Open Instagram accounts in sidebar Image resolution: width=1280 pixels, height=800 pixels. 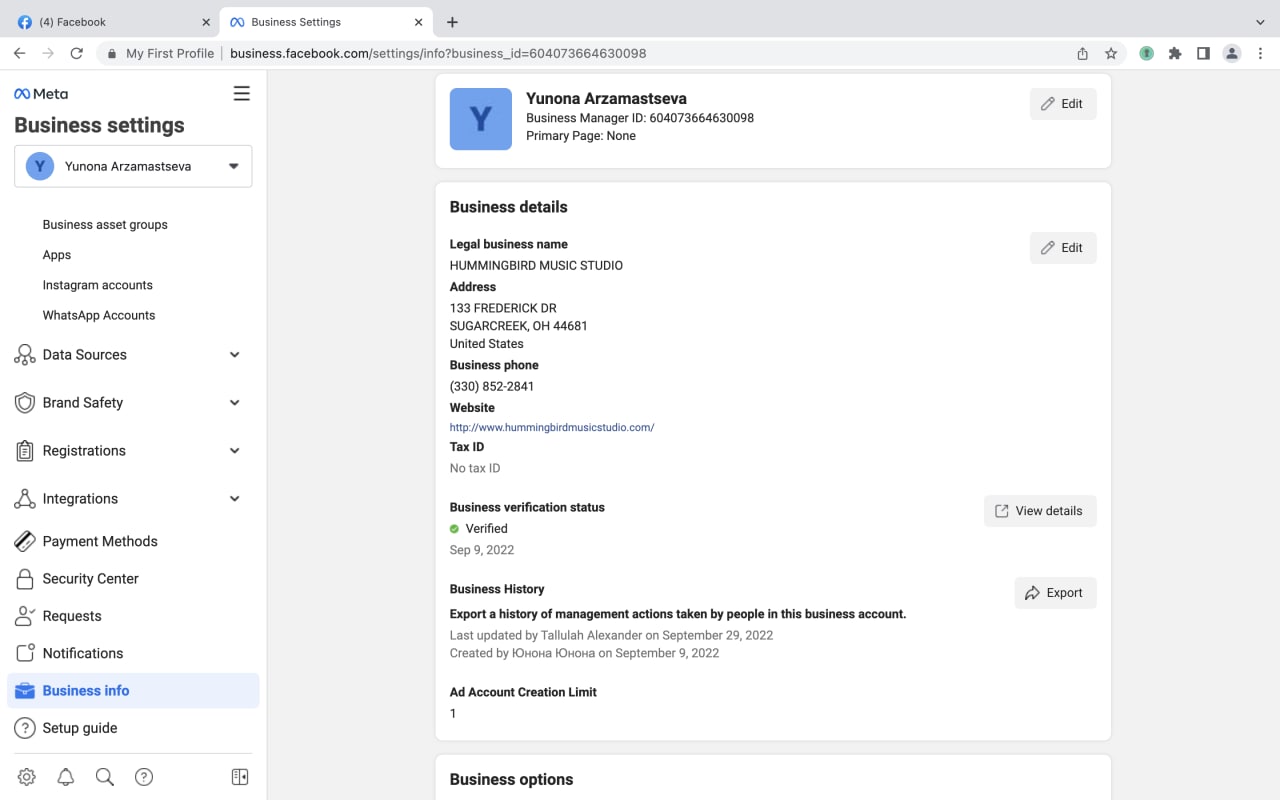[x=98, y=285]
